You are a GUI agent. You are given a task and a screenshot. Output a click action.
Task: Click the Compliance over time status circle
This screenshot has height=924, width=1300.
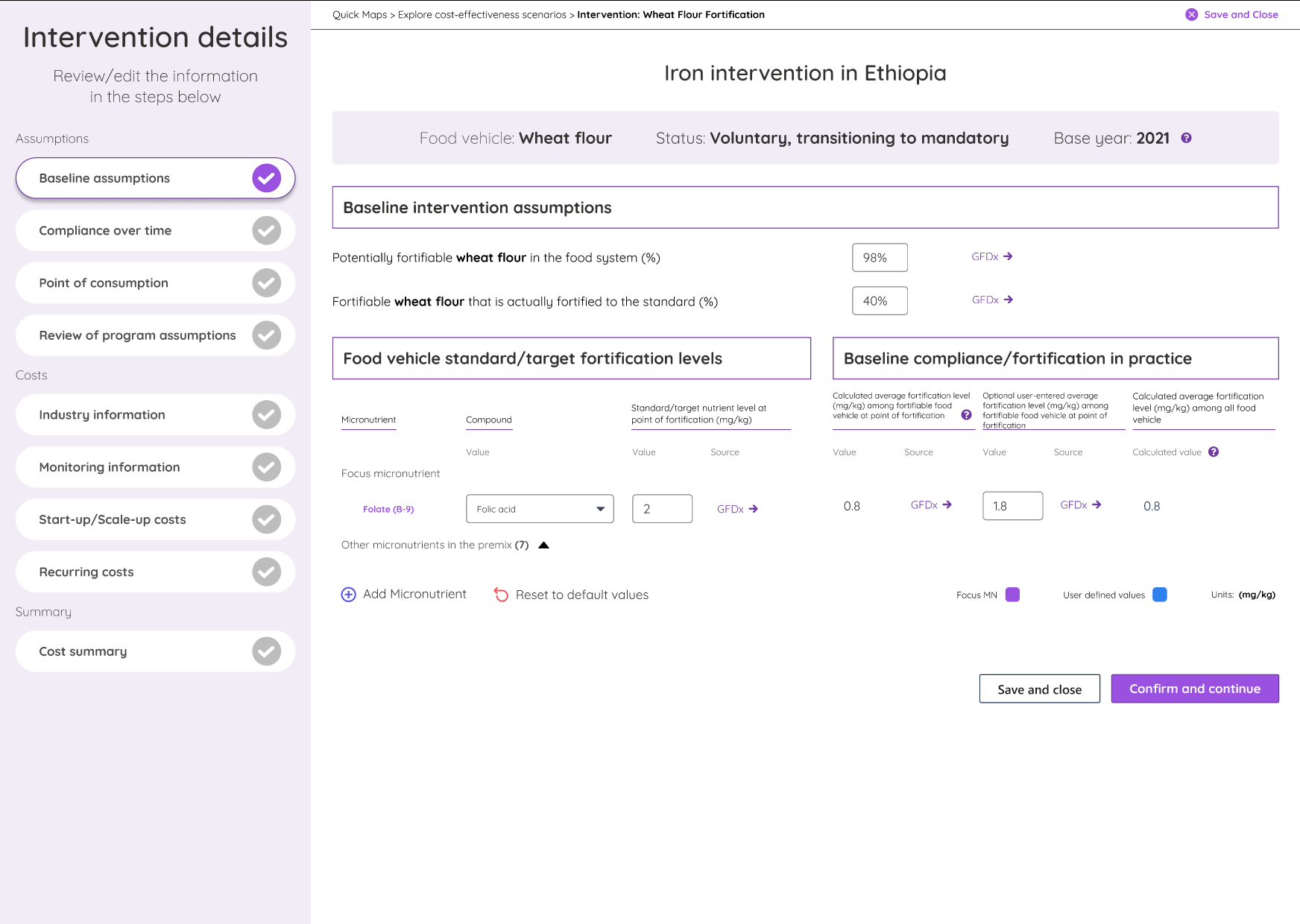click(x=266, y=230)
